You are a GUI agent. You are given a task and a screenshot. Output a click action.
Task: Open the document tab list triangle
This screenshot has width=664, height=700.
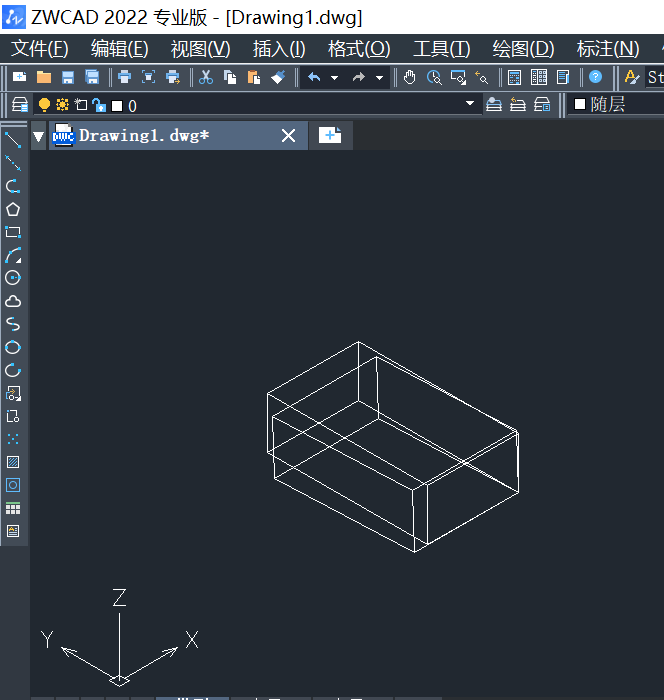(x=39, y=136)
